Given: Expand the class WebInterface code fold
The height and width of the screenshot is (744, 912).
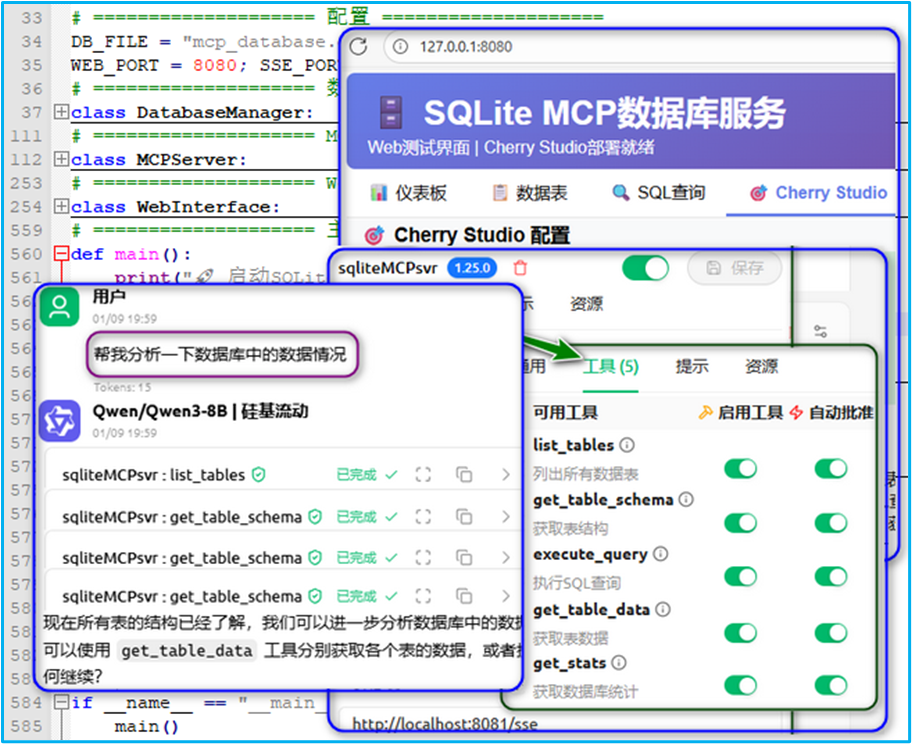Looking at the screenshot, I should tap(61, 206).
